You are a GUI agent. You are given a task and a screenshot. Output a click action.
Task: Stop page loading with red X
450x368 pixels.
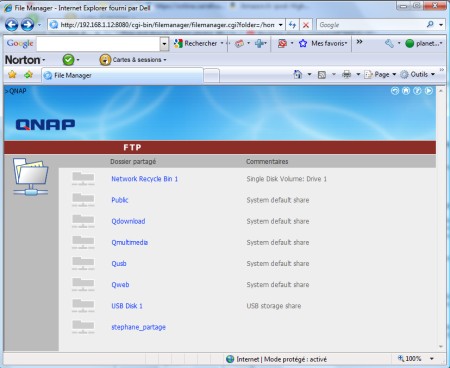306,25
